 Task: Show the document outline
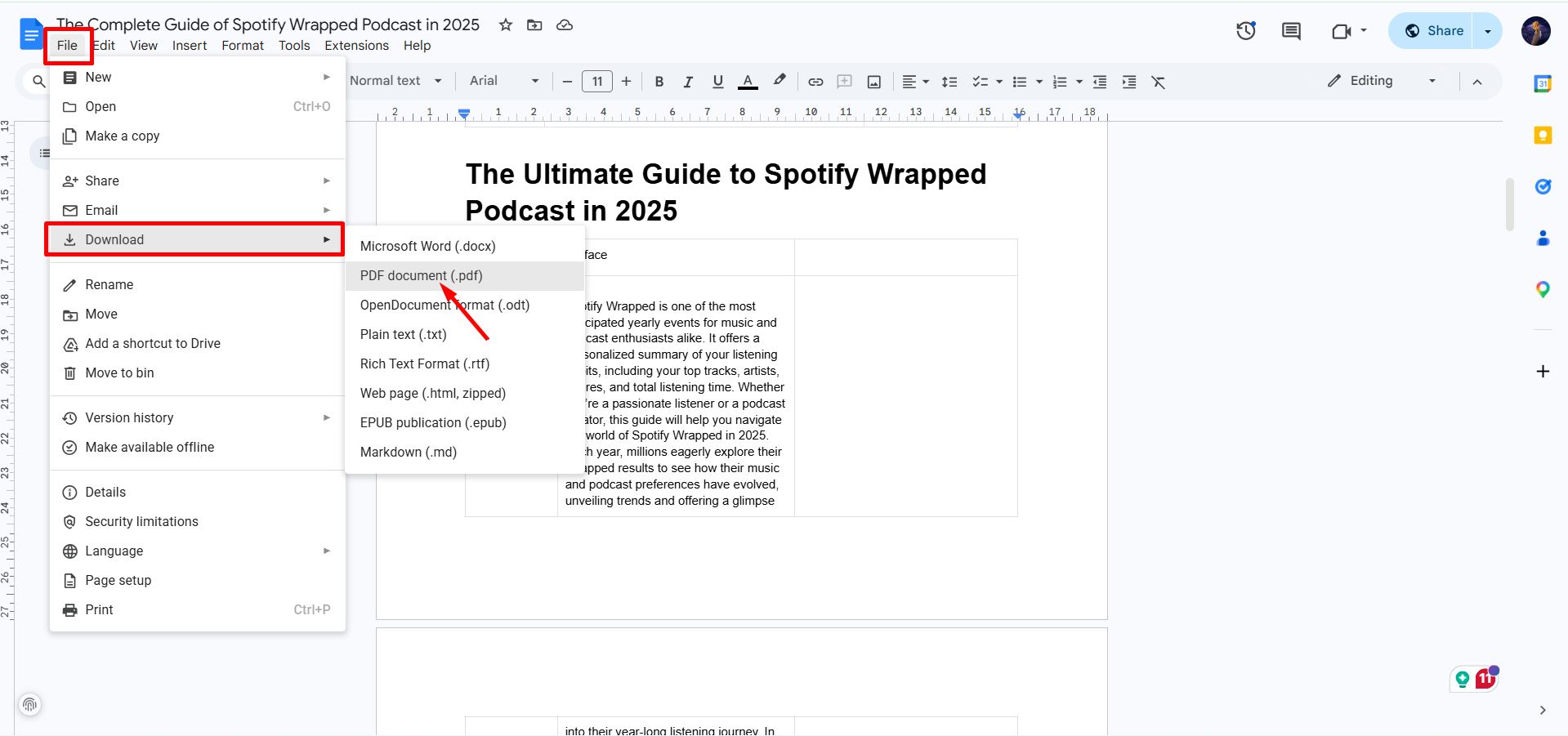point(44,154)
